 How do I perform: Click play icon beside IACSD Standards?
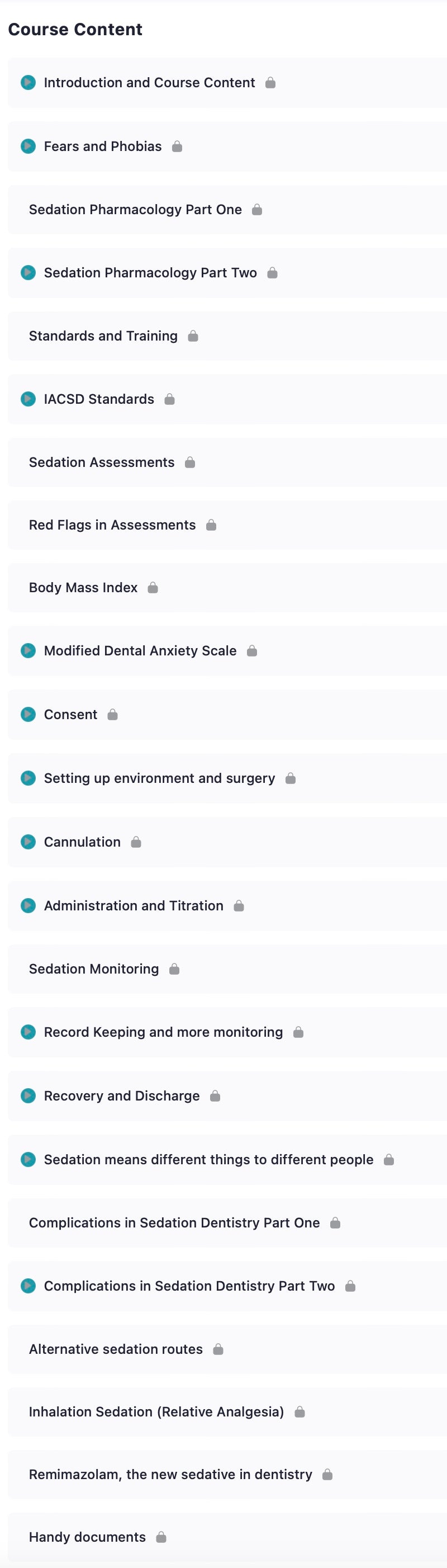[x=28, y=399]
